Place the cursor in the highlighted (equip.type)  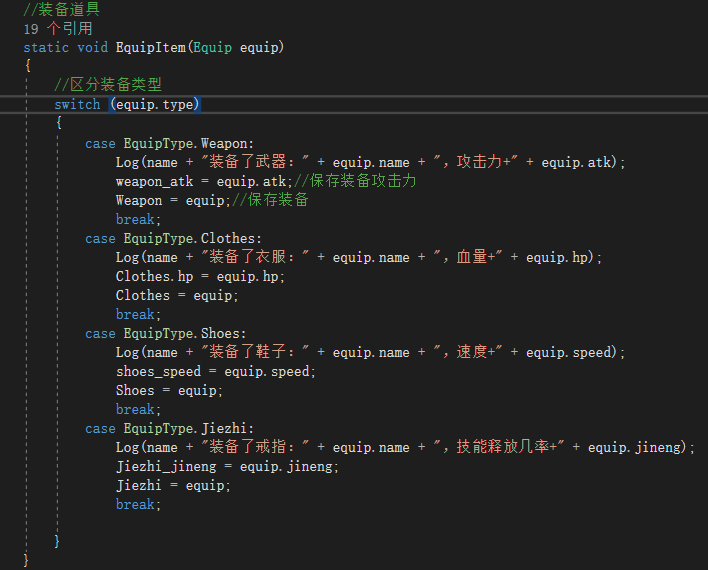tap(154, 104)
